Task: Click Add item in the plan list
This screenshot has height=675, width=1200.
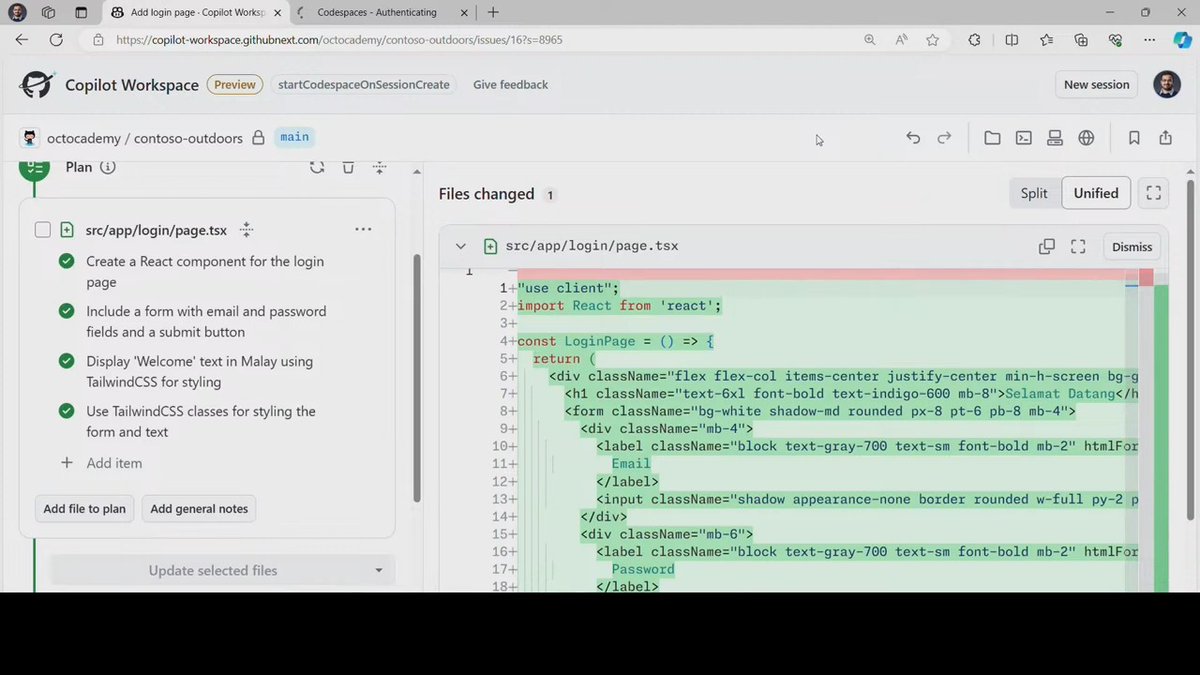Action: tap(101, 463)
